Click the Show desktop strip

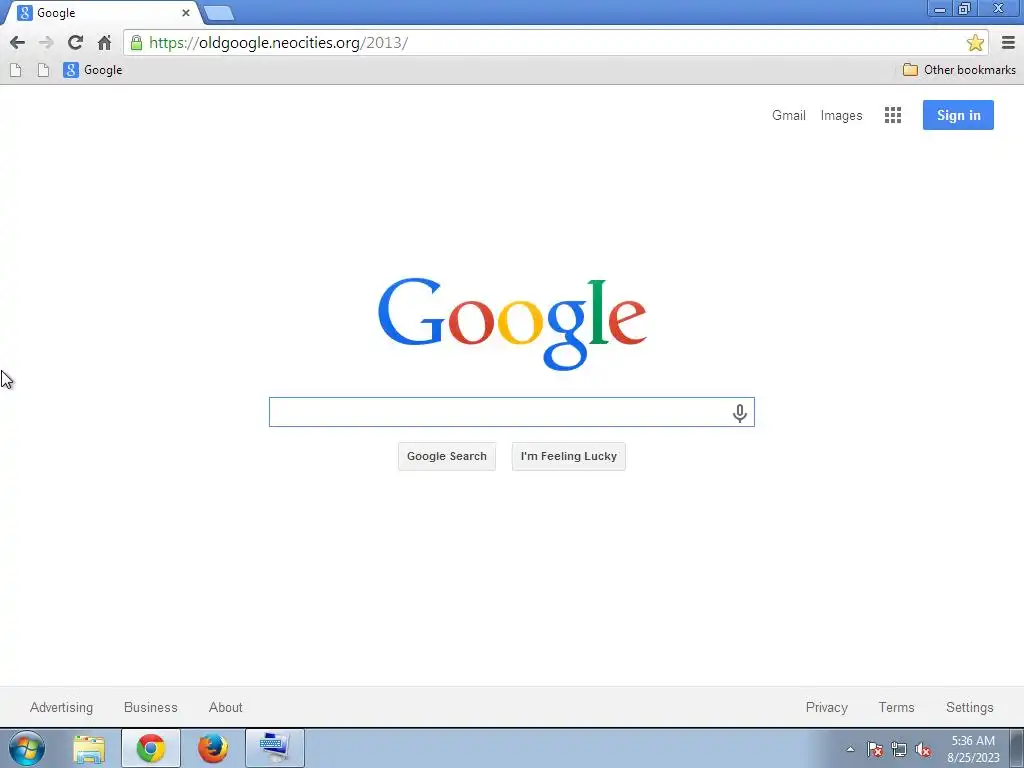(1017, 748)
